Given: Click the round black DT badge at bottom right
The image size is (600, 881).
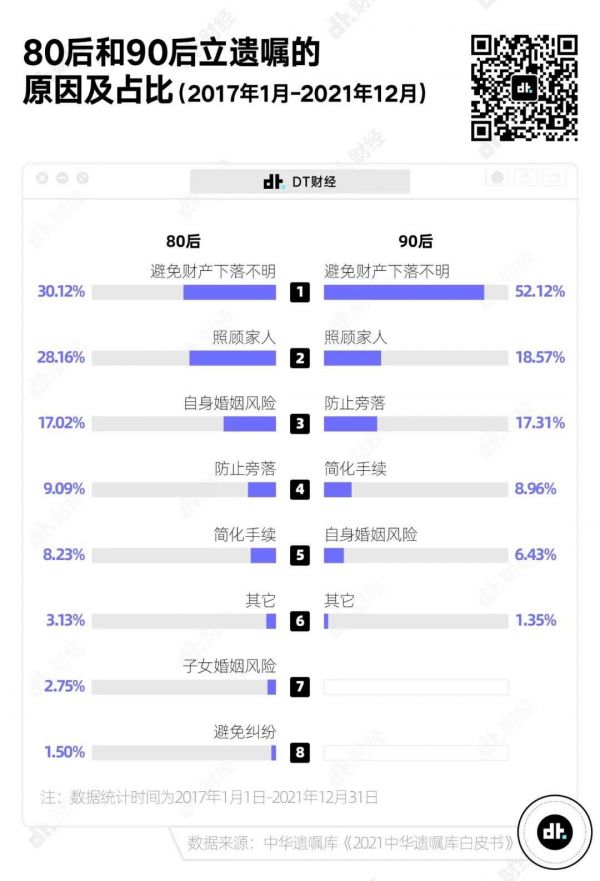Looking at the screenshot, I should click(552, 832).
